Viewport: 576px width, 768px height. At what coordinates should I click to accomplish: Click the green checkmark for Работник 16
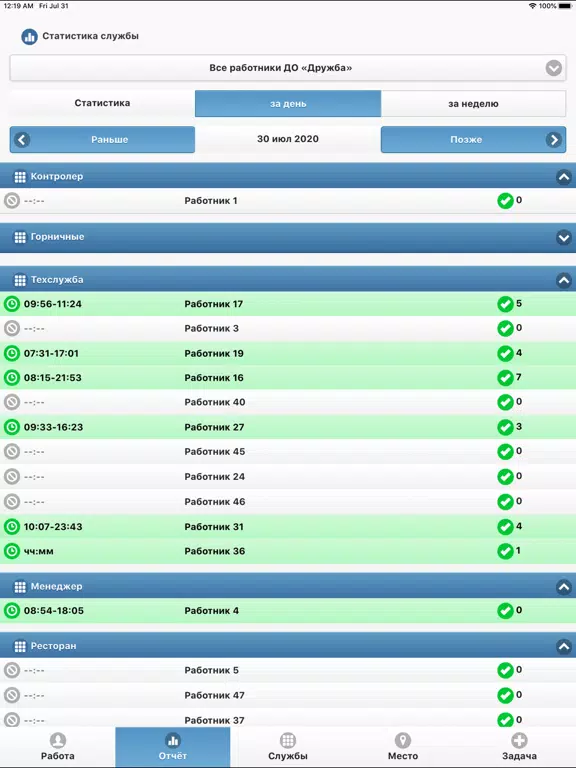point(505,378)
